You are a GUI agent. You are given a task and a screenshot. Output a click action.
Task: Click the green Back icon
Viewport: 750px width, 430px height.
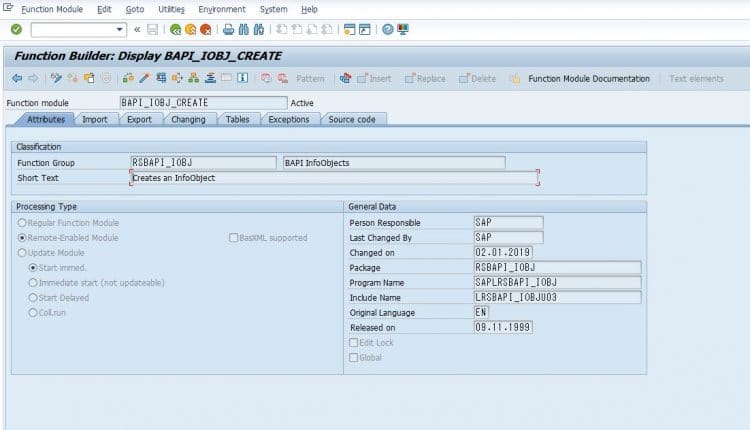point(175,30)
